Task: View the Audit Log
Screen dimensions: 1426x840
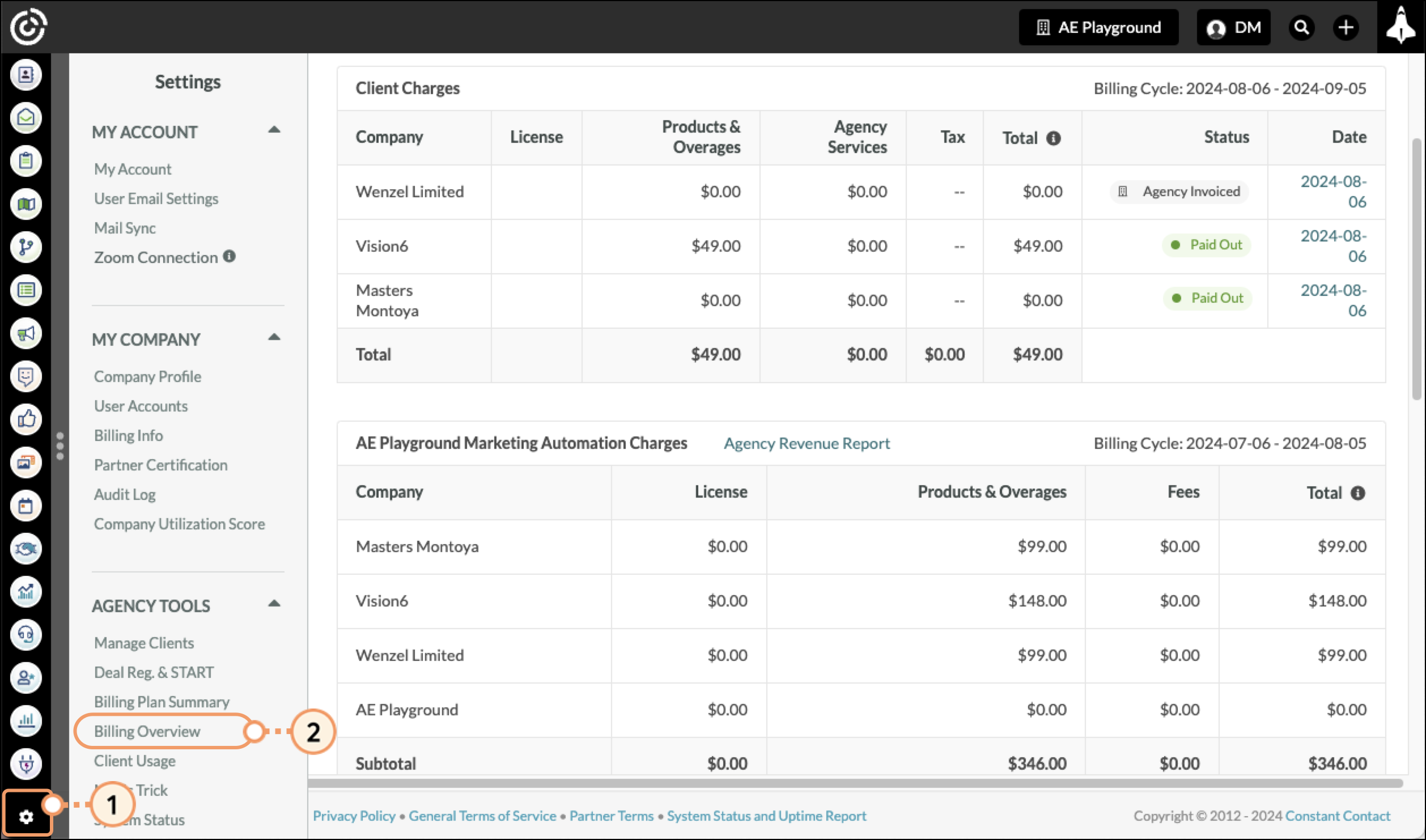Action: coord(125,494)
